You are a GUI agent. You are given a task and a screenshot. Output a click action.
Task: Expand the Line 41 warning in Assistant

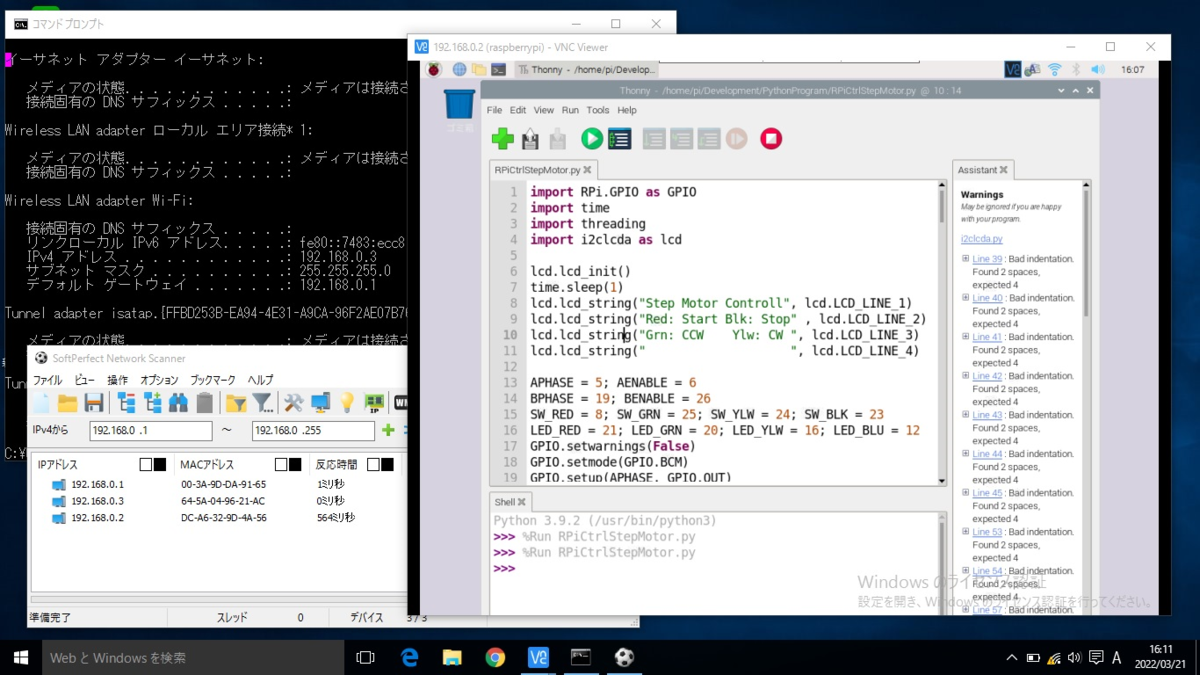(966, 337)
